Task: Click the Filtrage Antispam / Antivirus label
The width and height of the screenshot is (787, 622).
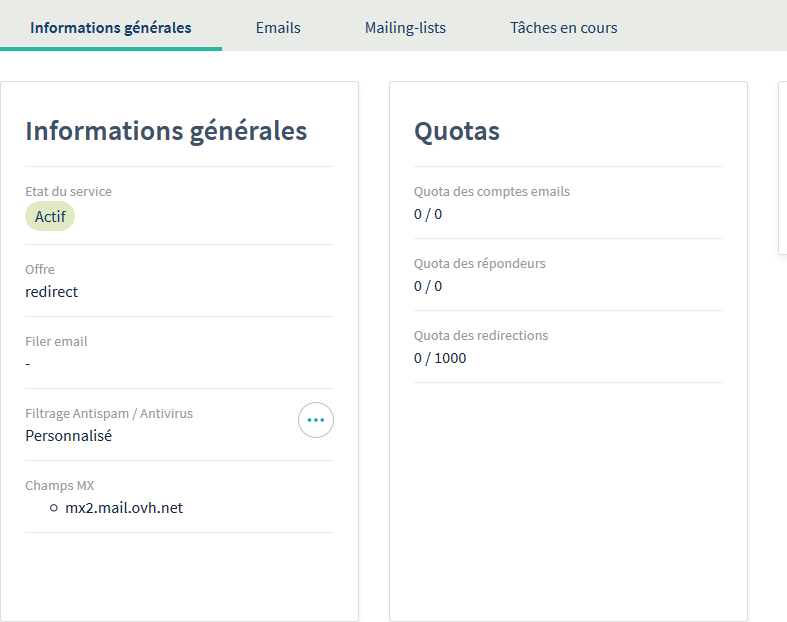Action: coord(109,413)
